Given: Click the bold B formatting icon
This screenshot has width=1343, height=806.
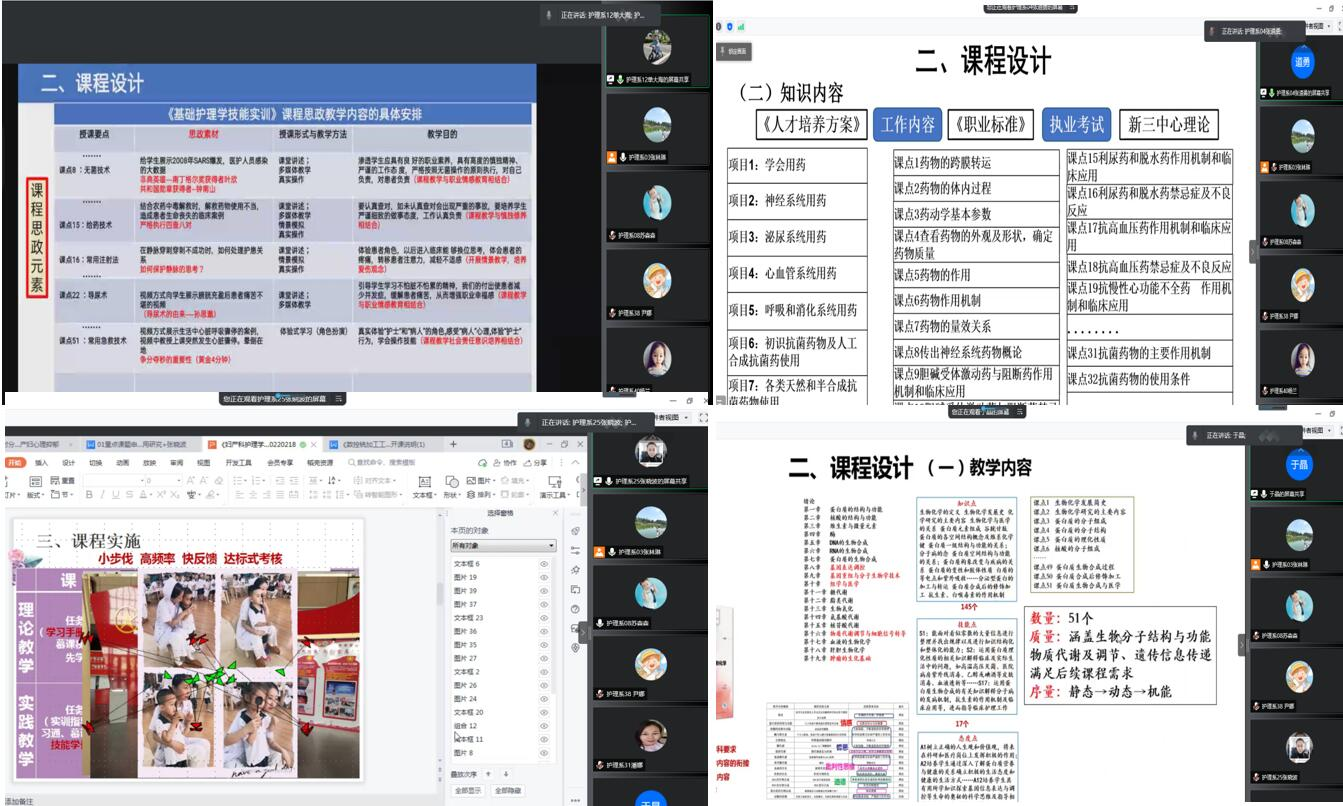Looking at the screenshot, I should pos(89,495).
